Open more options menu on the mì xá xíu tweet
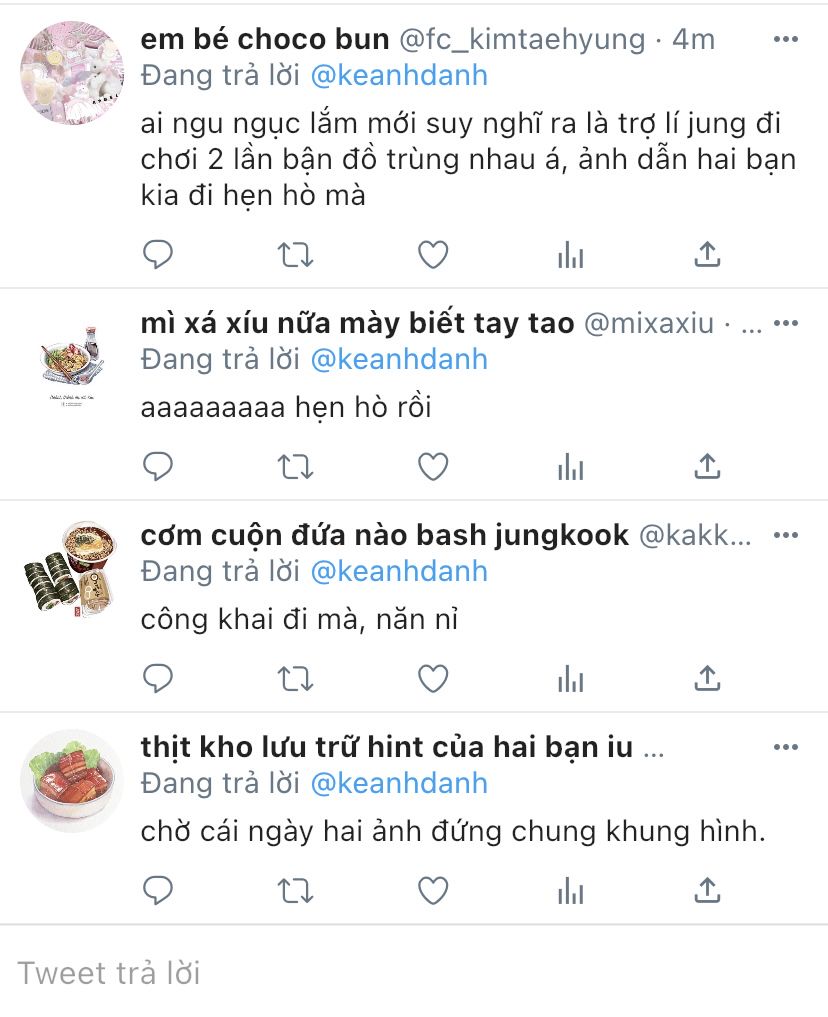Screen dimensions: 828x1017 [785, 323]
